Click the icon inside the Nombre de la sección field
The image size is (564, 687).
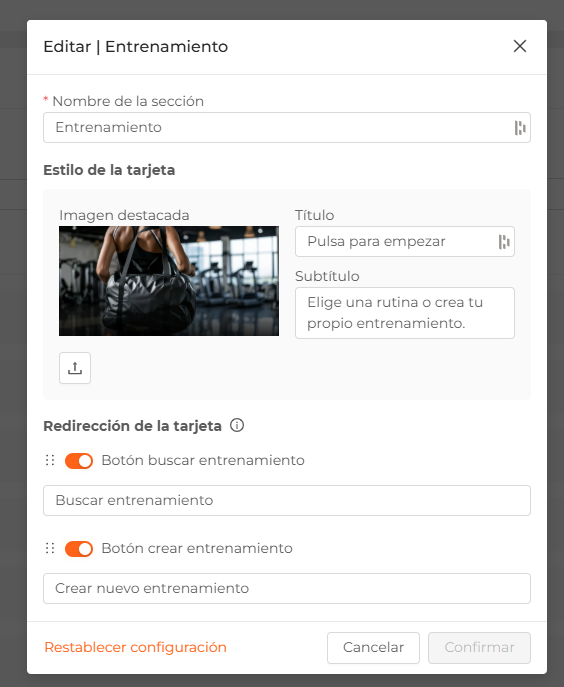pyautogui.click(x=520, y=128)
